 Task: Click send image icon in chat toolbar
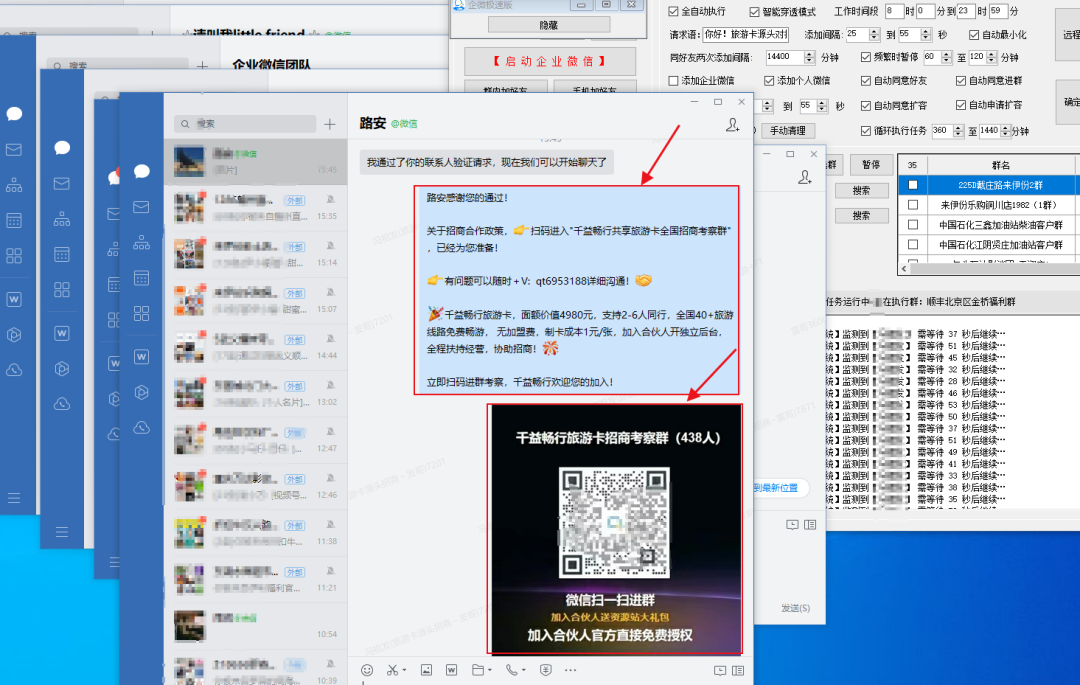(x=426, y=670)
